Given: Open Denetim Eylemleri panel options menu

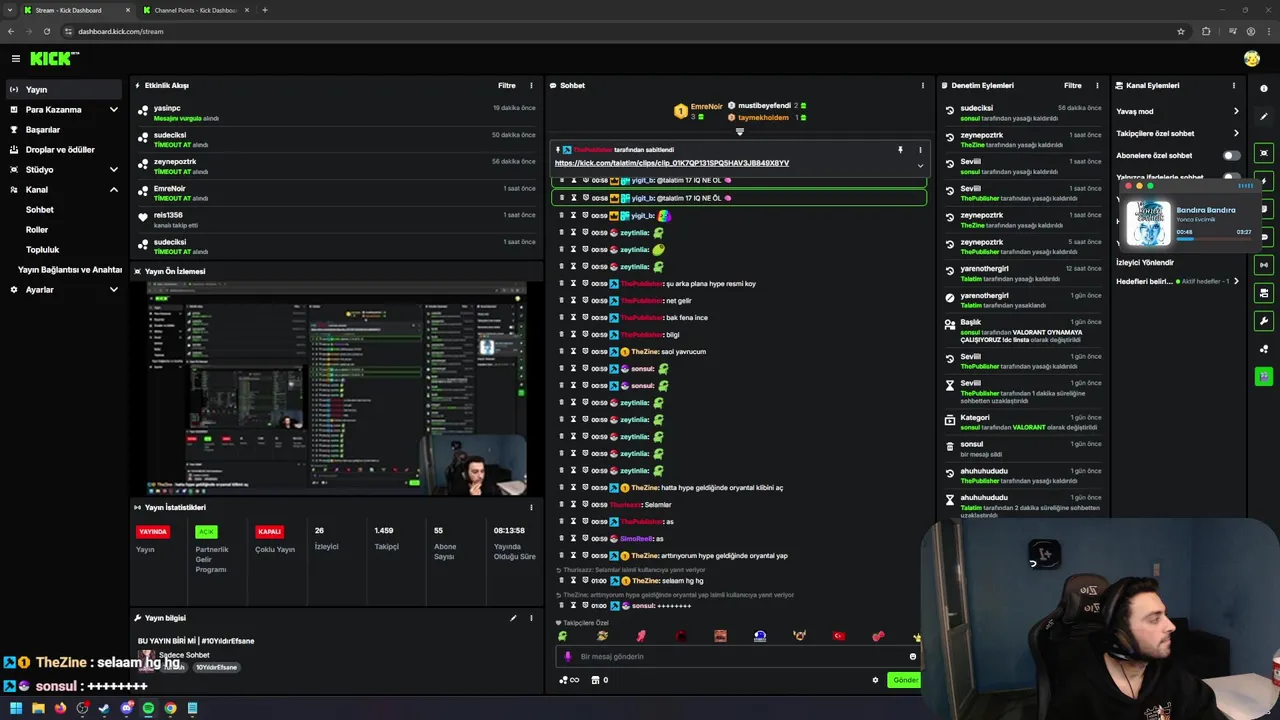Looking at the screenshot, I should coord(1097,85).
